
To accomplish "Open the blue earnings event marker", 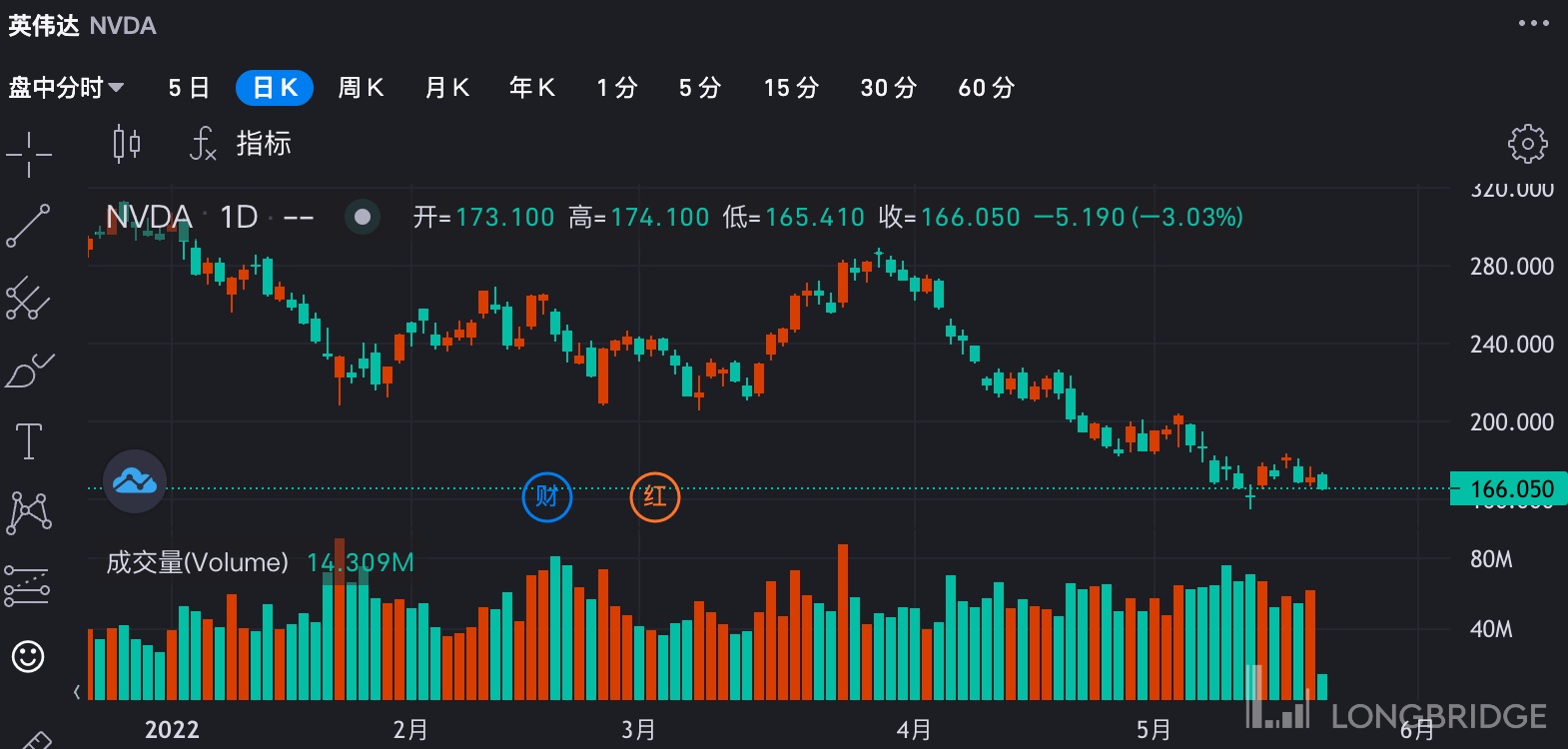I will point(547,496).
